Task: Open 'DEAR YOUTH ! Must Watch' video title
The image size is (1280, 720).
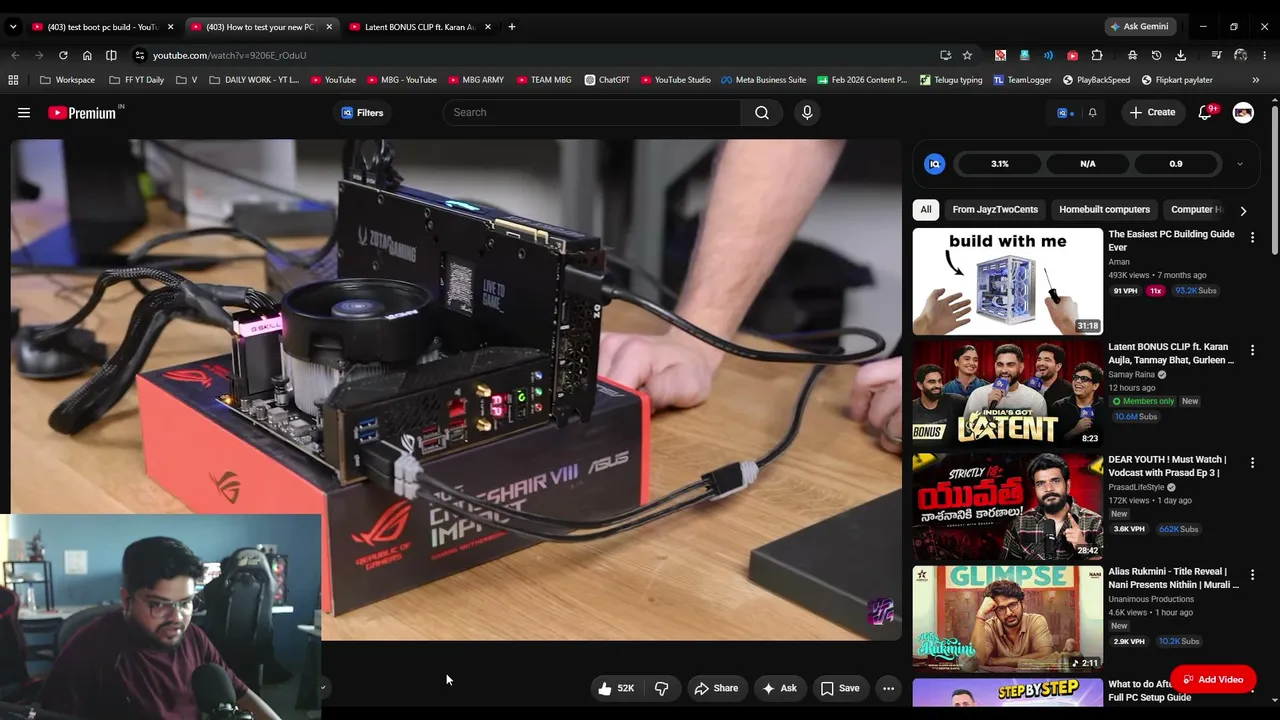Action: tap(1167, 466)
